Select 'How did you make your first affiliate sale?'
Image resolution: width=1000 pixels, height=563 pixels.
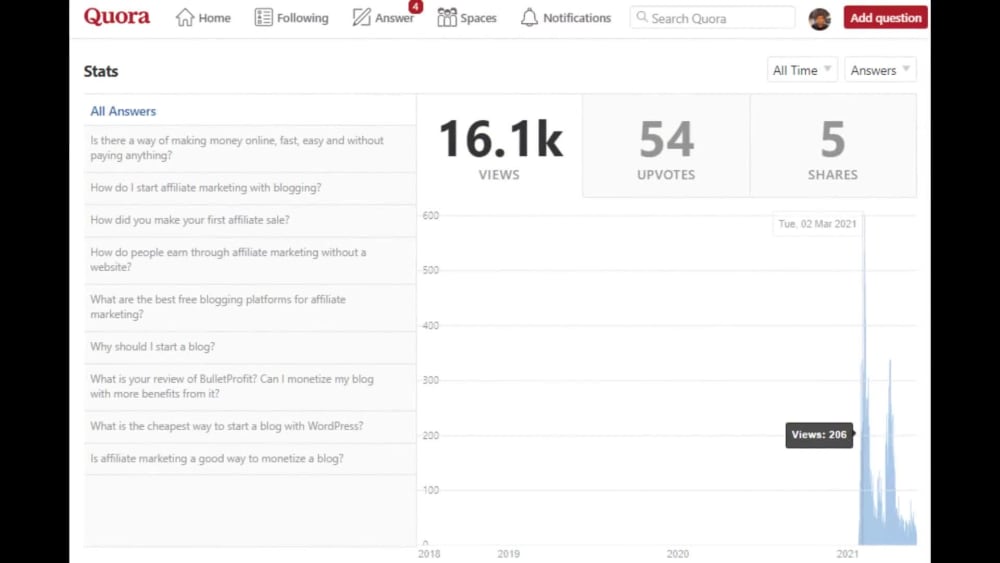coord(250,220)
